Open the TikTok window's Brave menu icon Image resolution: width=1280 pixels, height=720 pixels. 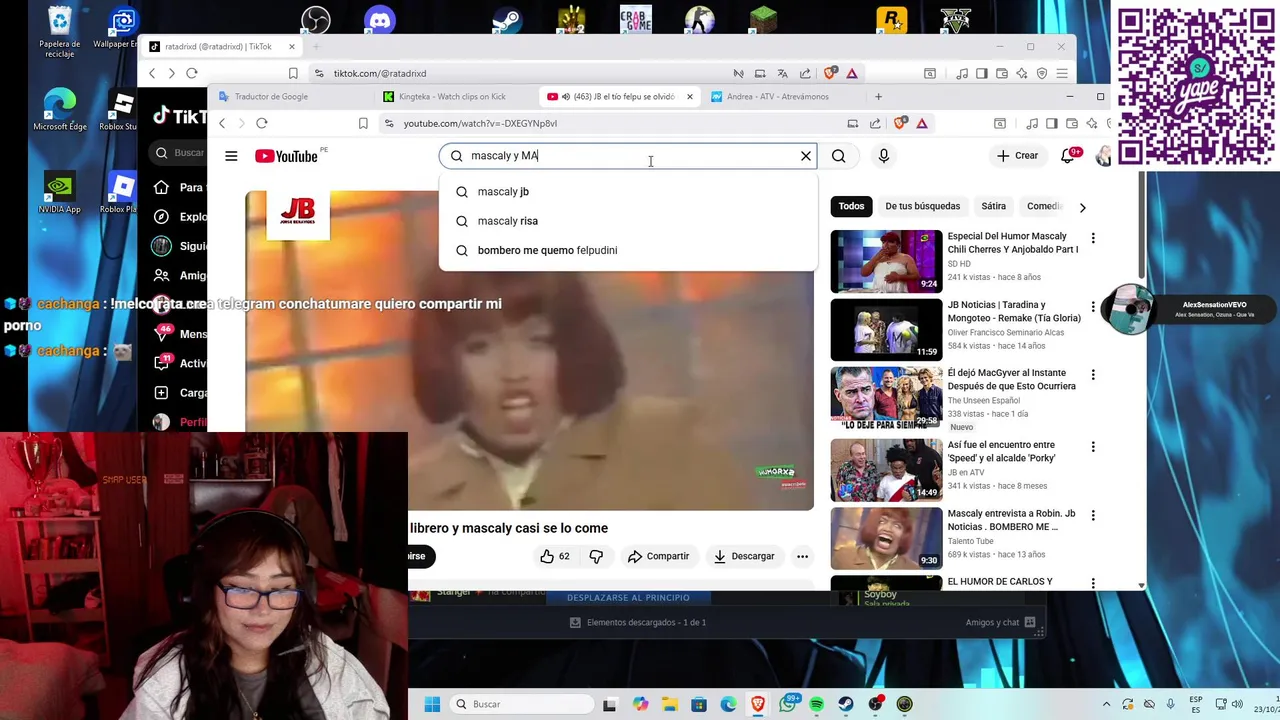click(1062, 73)
